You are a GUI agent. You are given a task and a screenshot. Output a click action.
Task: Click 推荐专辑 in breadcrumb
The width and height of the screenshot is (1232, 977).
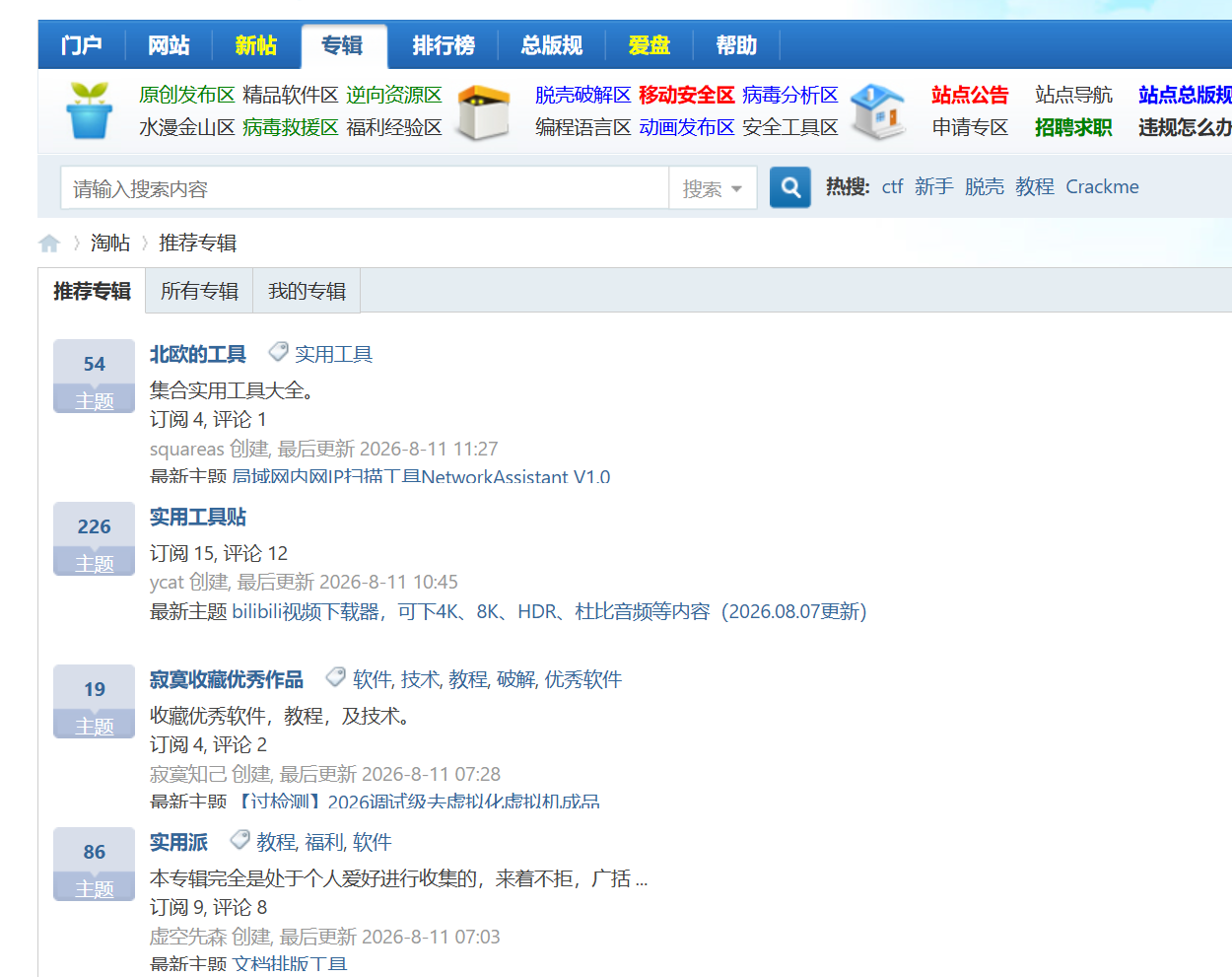point(198,243)
